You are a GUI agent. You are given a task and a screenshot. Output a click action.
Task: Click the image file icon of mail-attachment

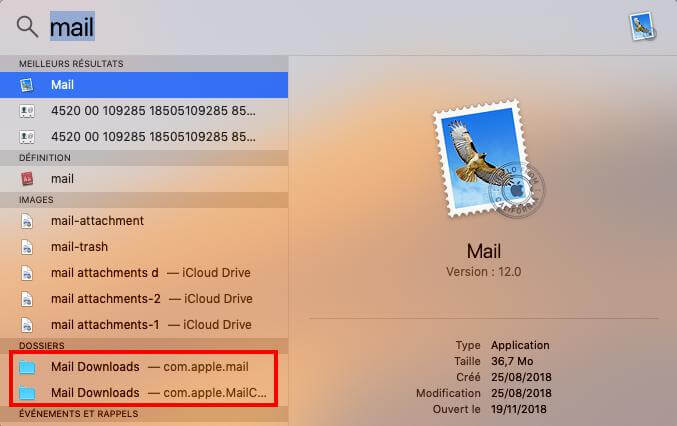(27, 221)
